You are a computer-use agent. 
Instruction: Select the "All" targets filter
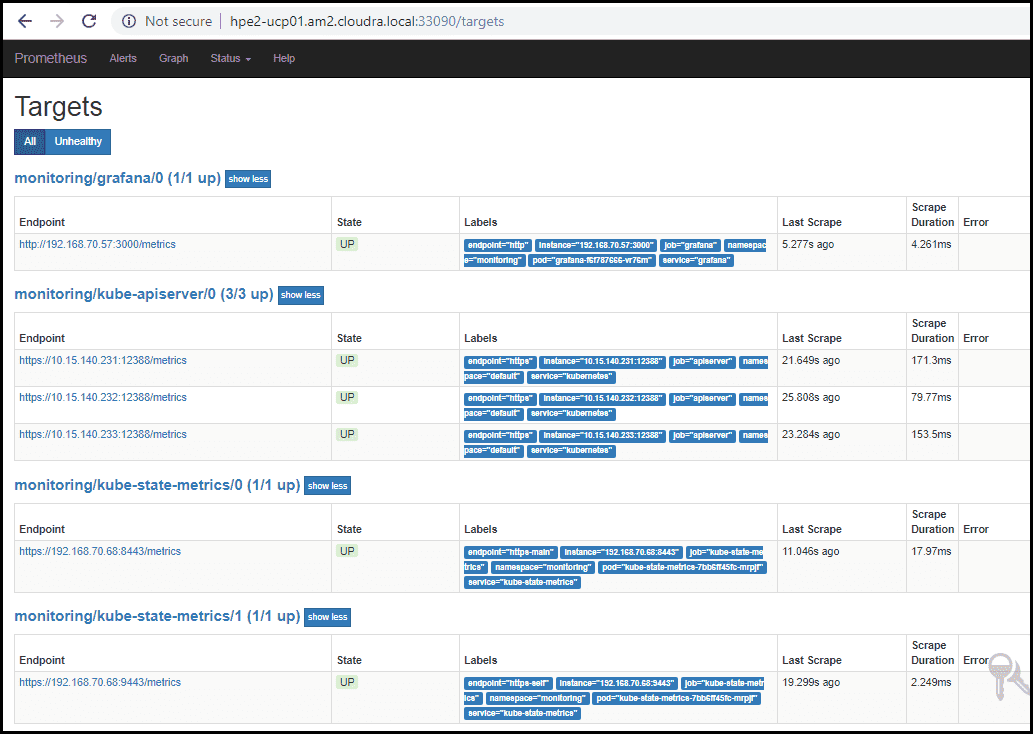(x=29, y=141)
